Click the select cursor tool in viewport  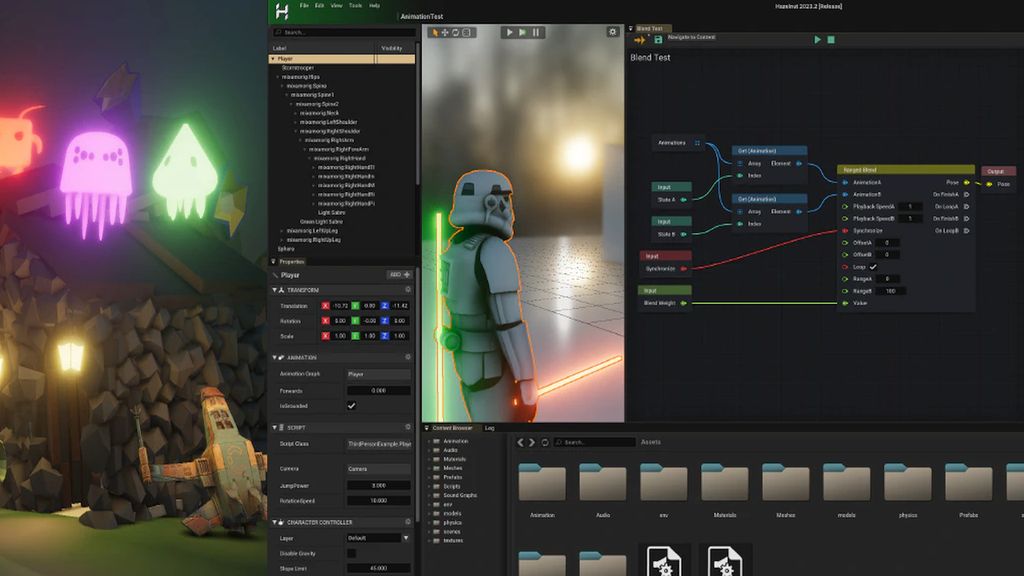pyautogui.click(x=436, y=32)
